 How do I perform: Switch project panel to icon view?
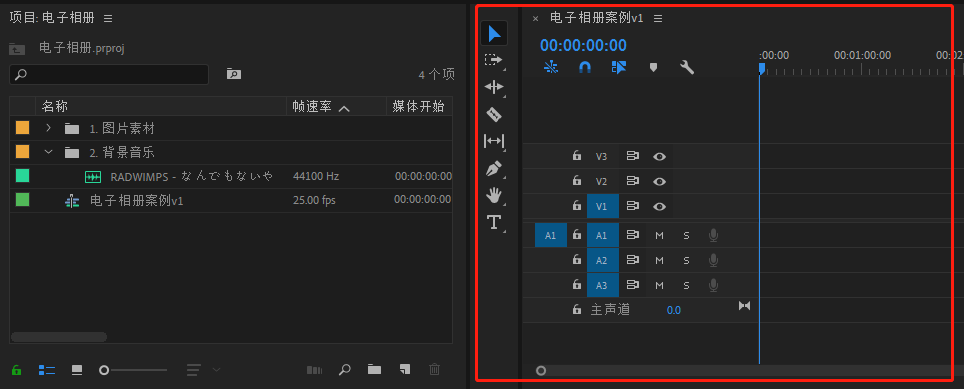[x=77, y=370]
